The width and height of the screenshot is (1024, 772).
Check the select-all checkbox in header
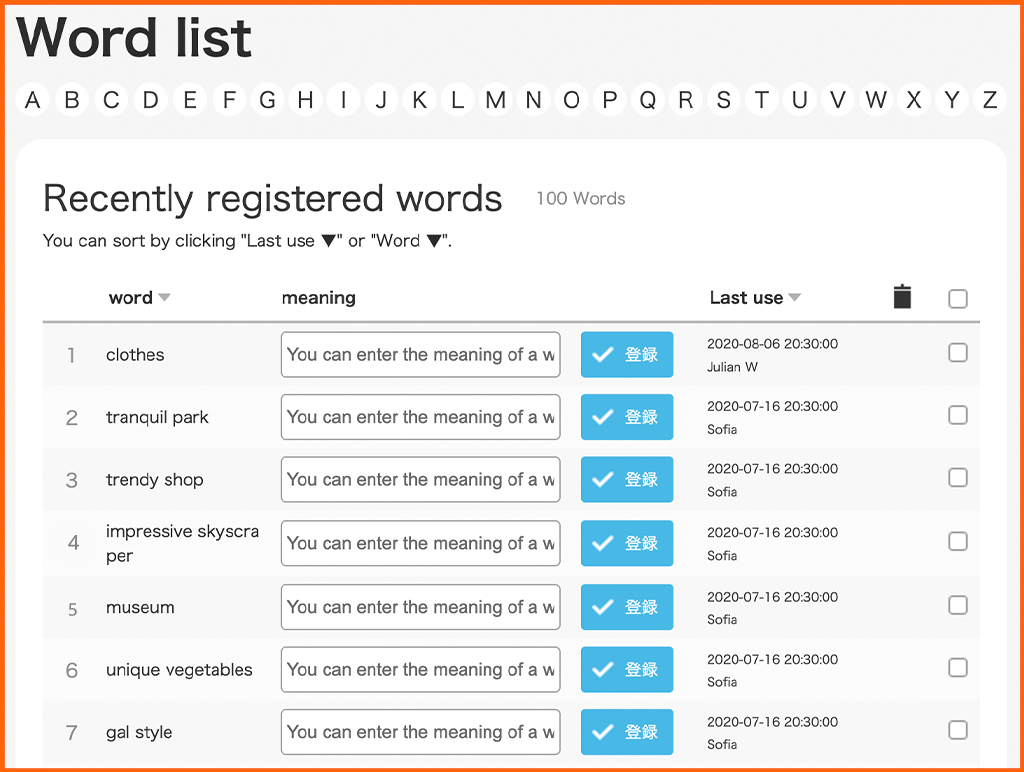(957, 298)
